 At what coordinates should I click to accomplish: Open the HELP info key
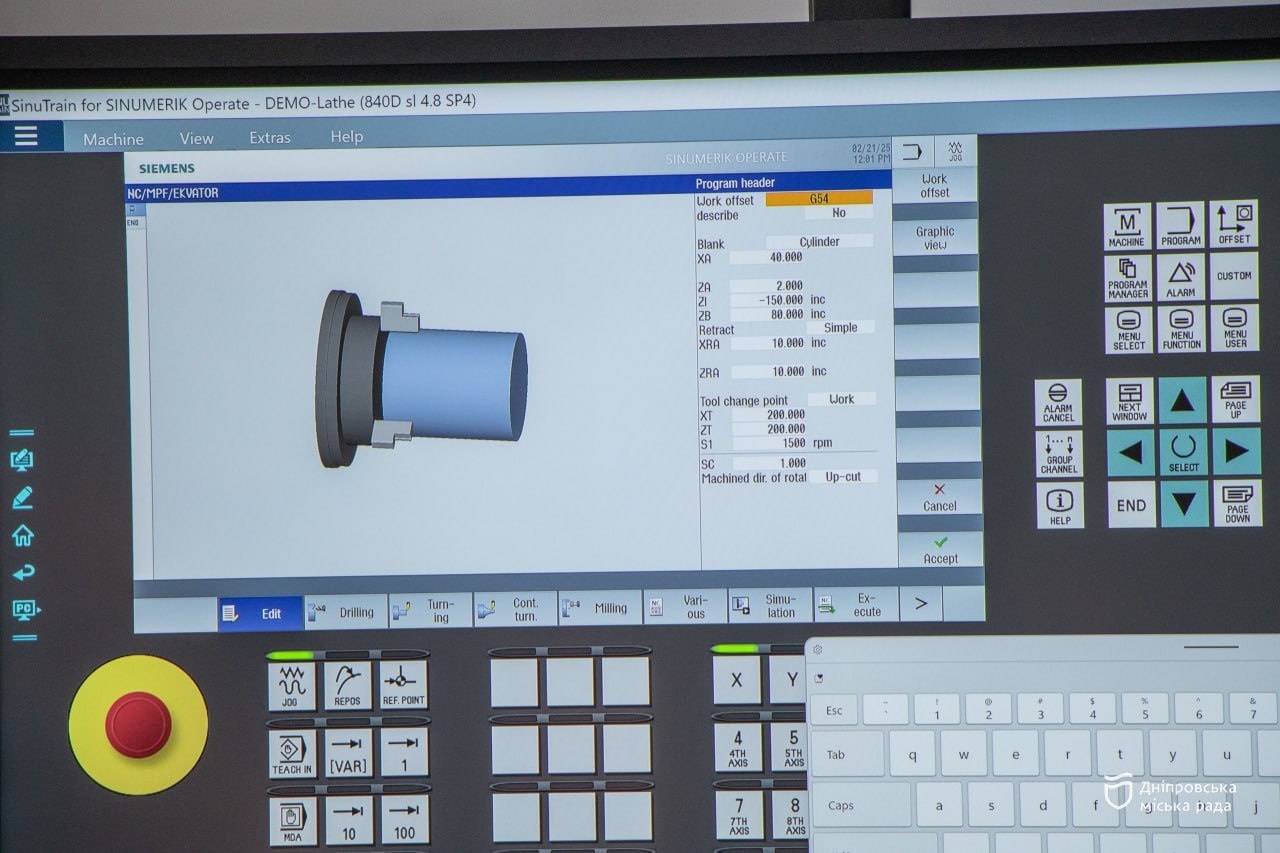pyautogui.click(x=1059, y=505)
